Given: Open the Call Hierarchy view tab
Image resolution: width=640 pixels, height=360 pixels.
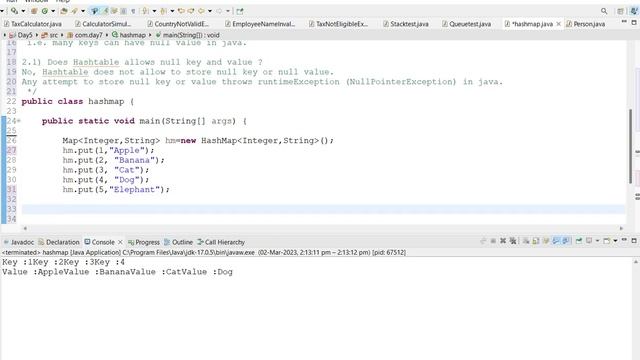Looking at the screenshot, I should click(x=221, y=242).
